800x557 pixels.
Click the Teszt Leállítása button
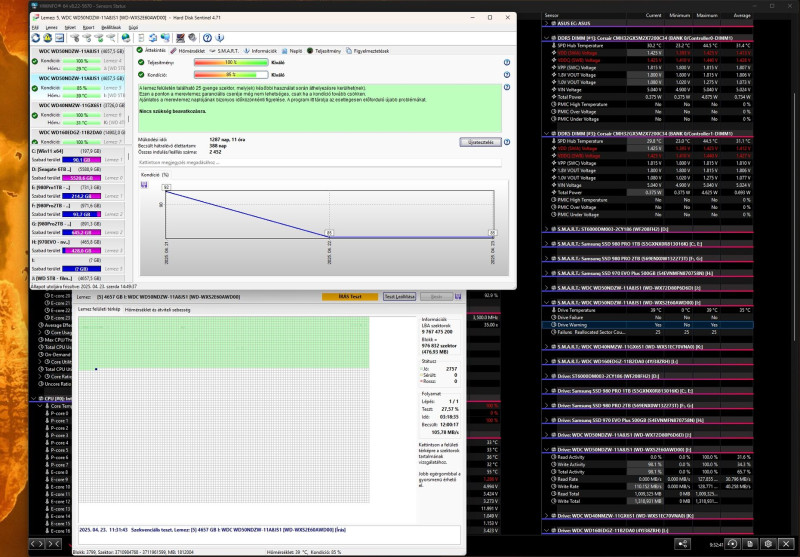click(399, 296)
